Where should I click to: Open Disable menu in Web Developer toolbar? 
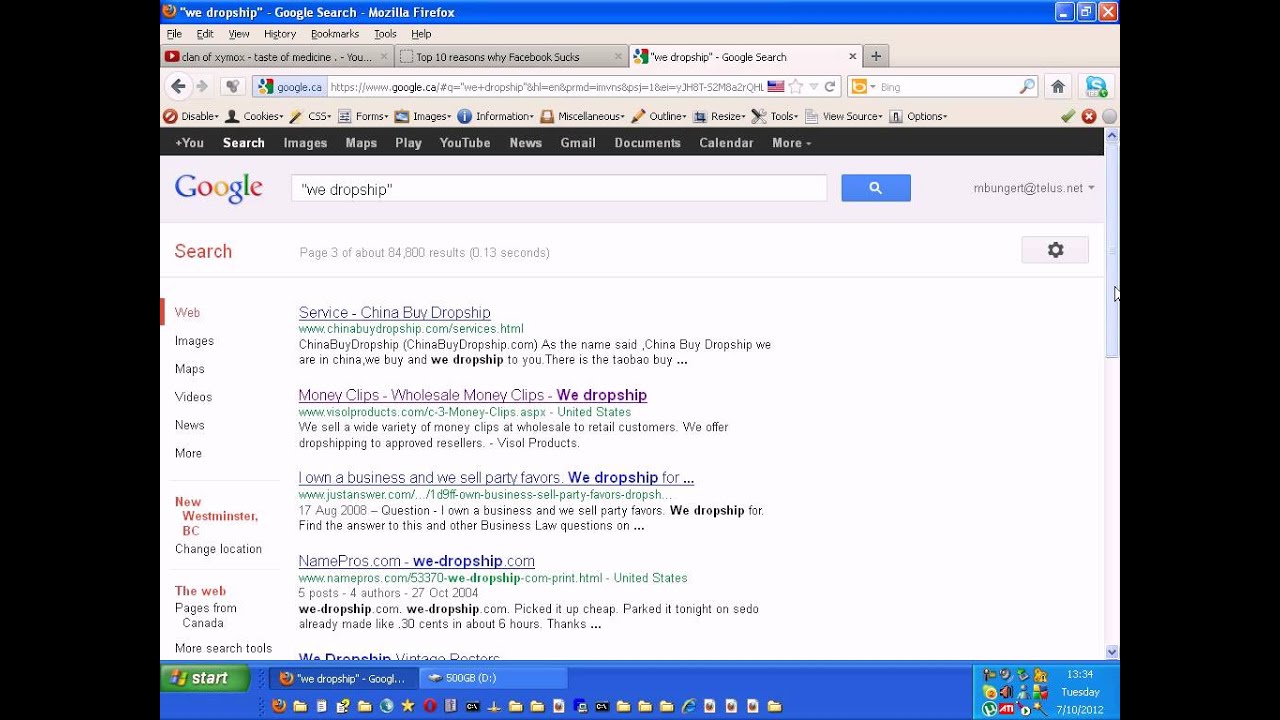[x=191, y=116]
